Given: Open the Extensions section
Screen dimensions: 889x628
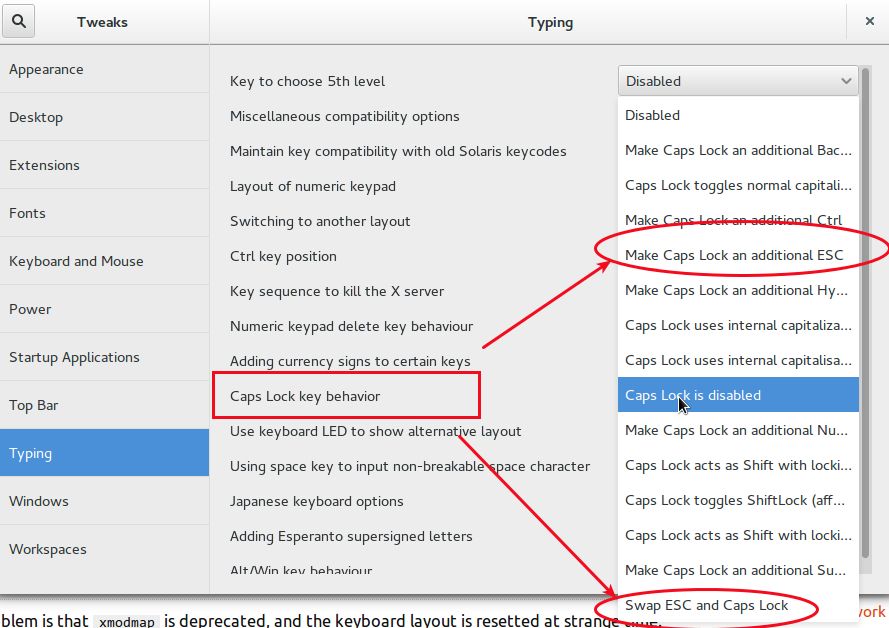Looking at the screenshot, I should tap(104, 165).
